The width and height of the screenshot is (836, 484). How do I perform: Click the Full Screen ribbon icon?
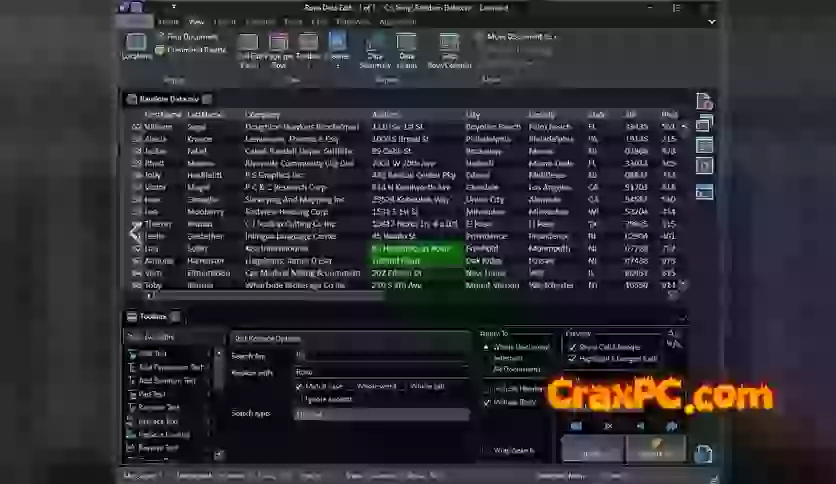coord(248,47)
